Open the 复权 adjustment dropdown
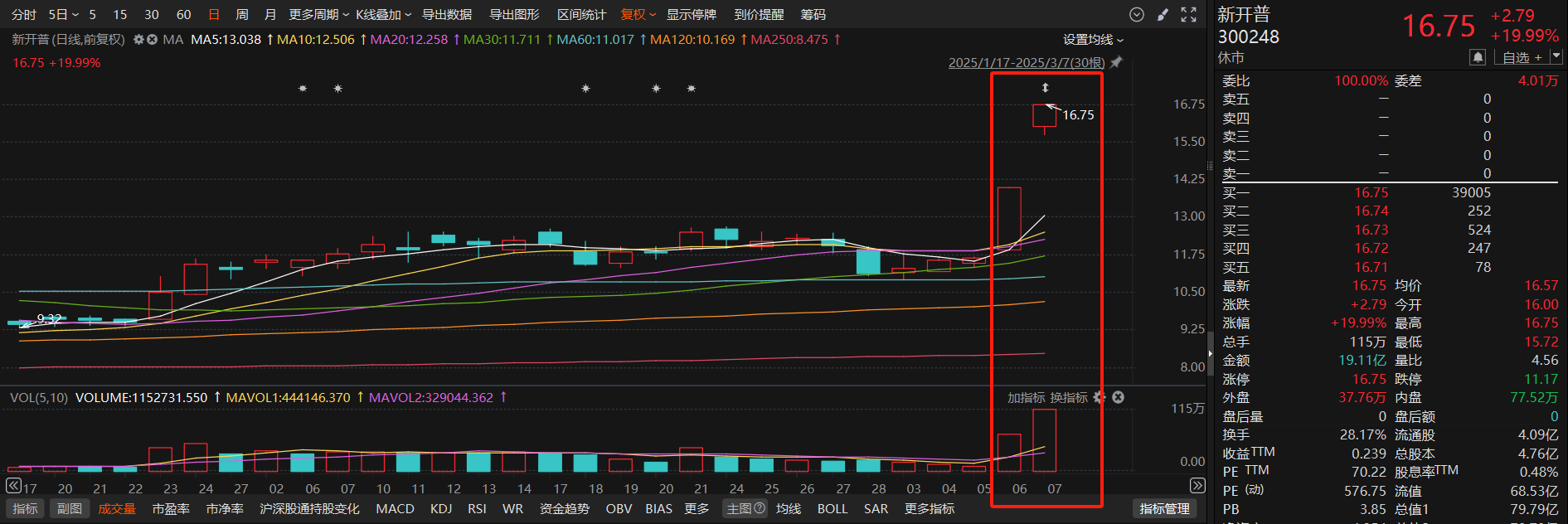Viewport: 1568px width, 524px height. point(638,15)
